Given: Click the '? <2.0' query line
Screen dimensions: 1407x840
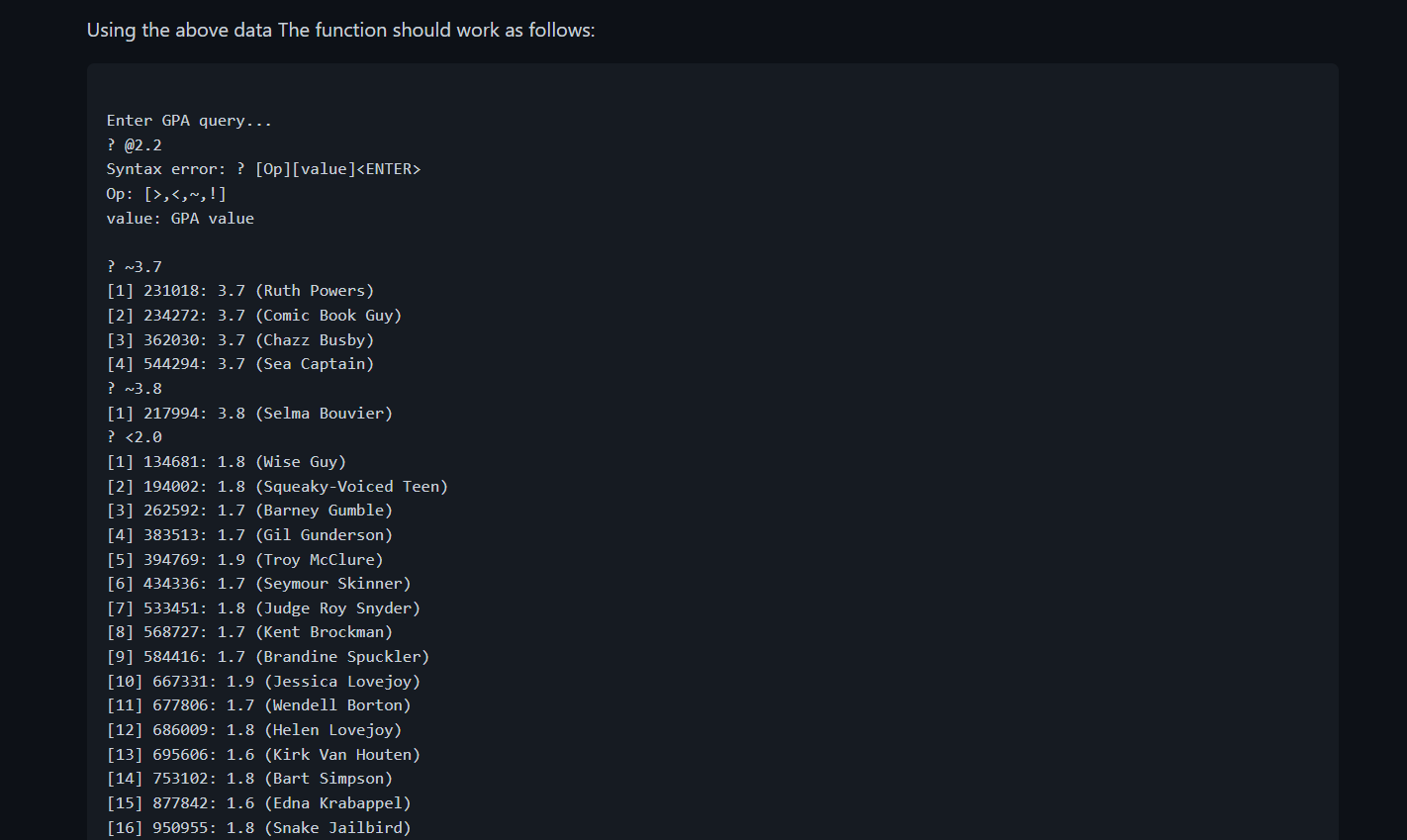Looking at the screenshot, I should [x=135, y=437].
